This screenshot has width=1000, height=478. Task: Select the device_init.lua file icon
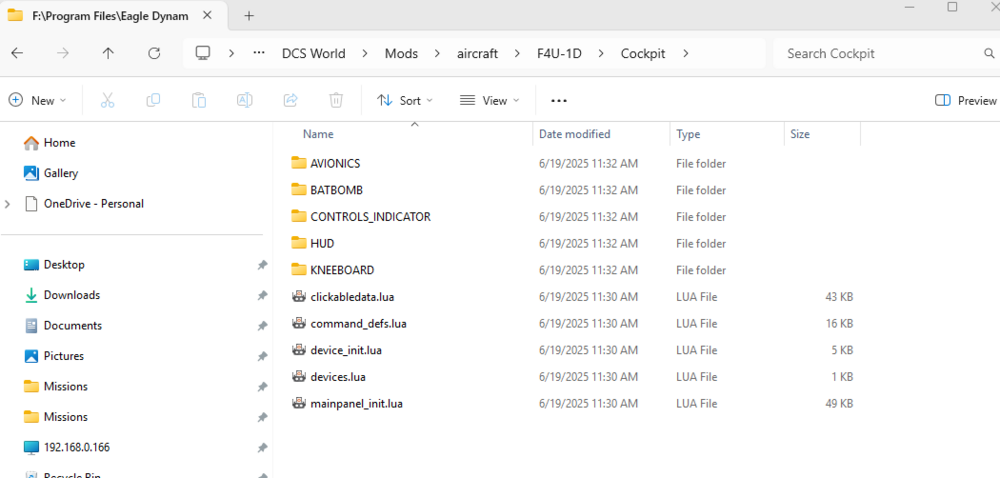coord(298,351)
